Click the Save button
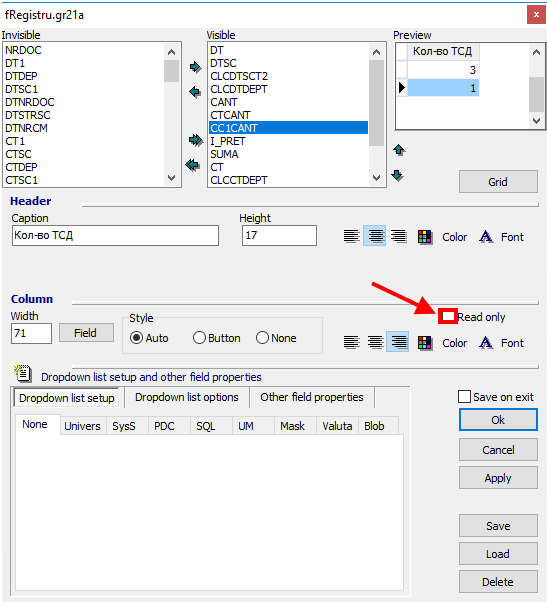 coord(498,526)
